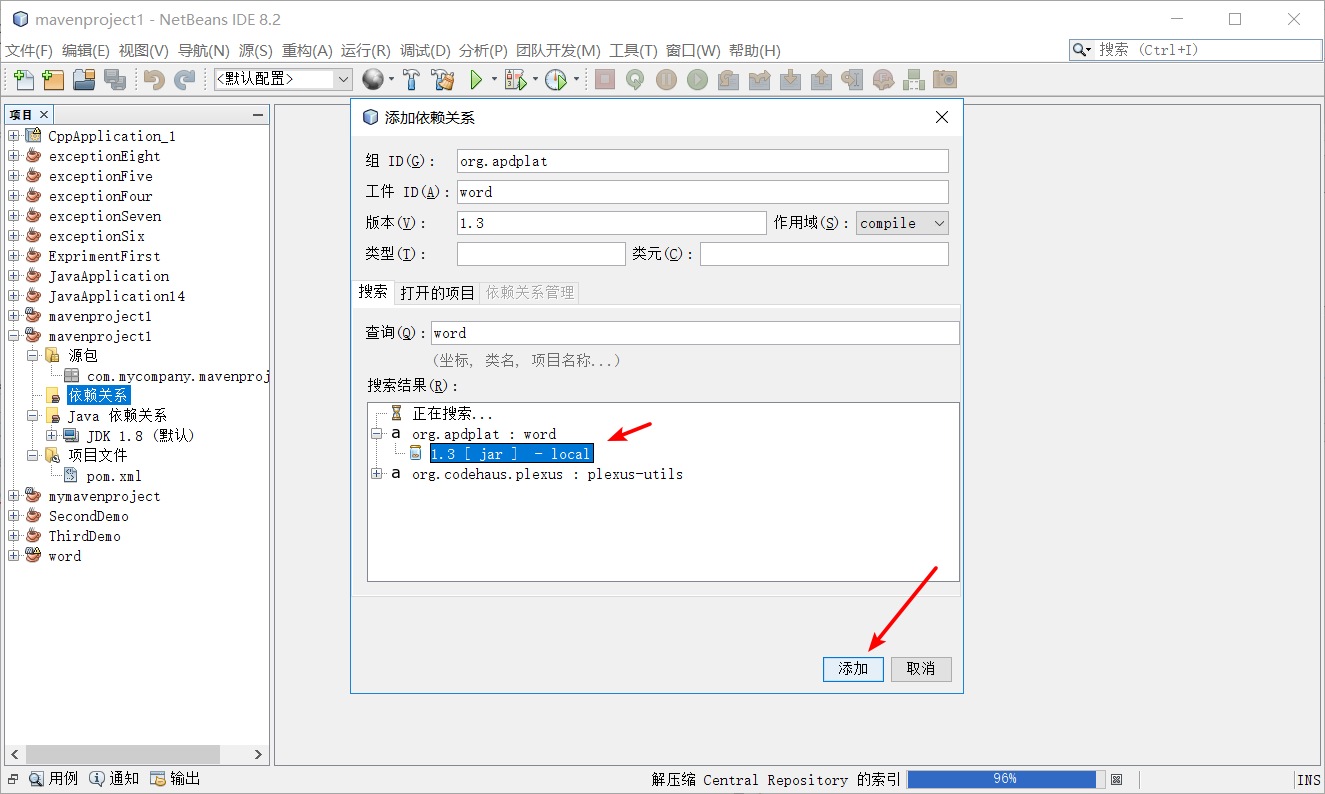Image resolution: width=1325 pixels, height=794 pixels.
Task: Click the 取消 button
Action: coord(921,669)
